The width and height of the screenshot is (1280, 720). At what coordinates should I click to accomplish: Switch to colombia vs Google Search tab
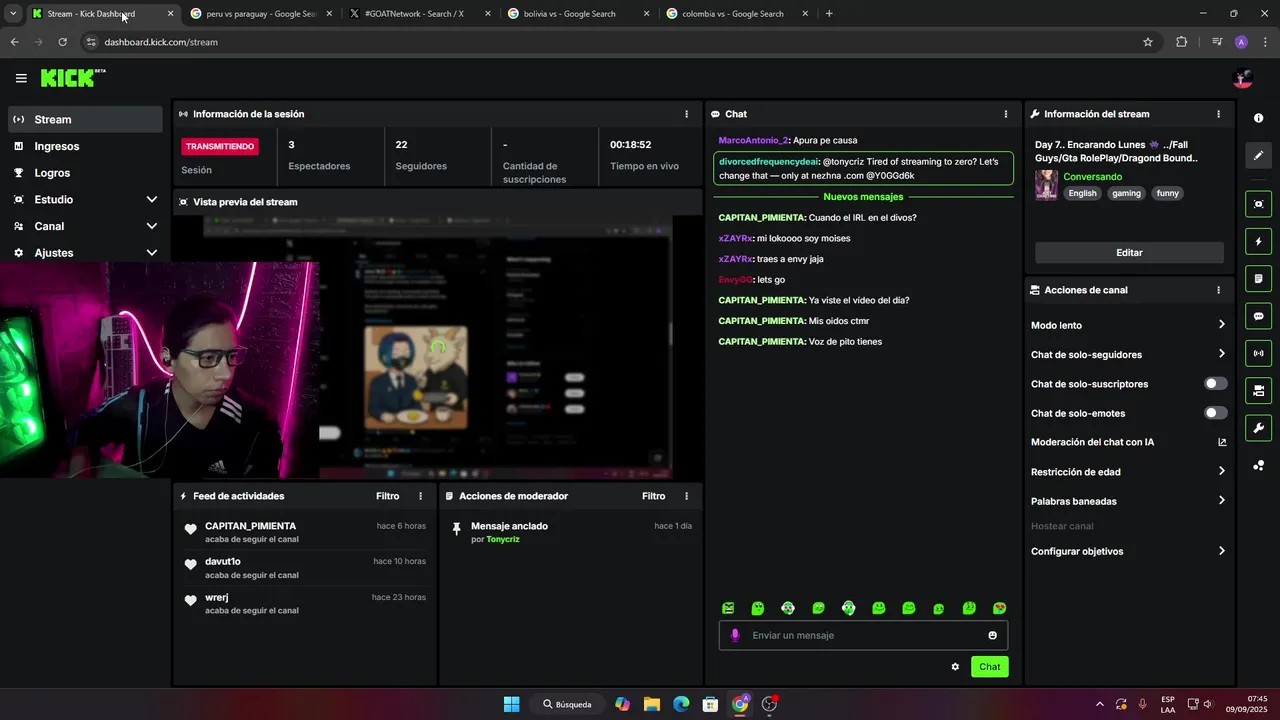coord(737,14)
